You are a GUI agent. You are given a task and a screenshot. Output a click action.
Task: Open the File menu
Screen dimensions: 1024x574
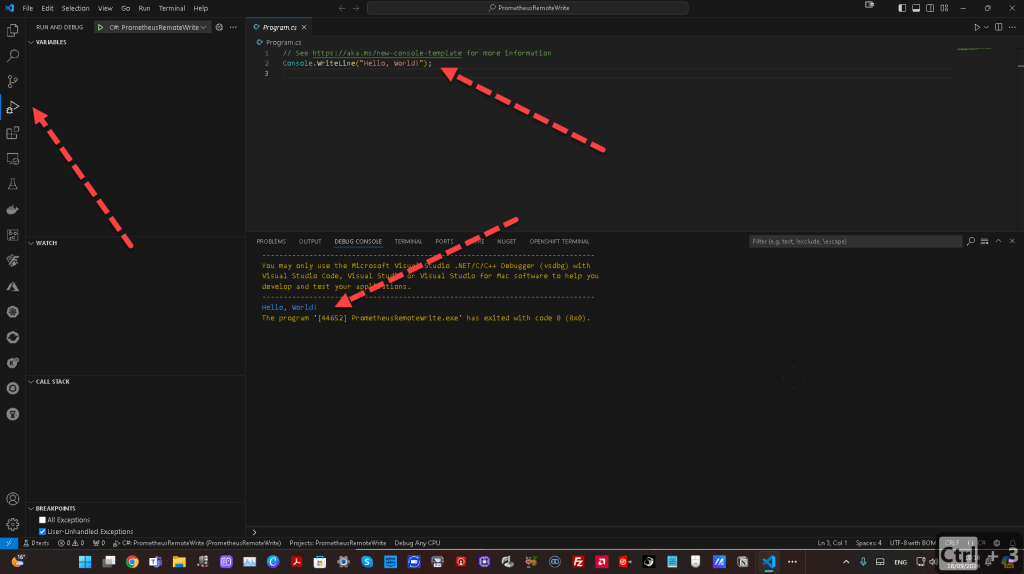pos(27,8)
